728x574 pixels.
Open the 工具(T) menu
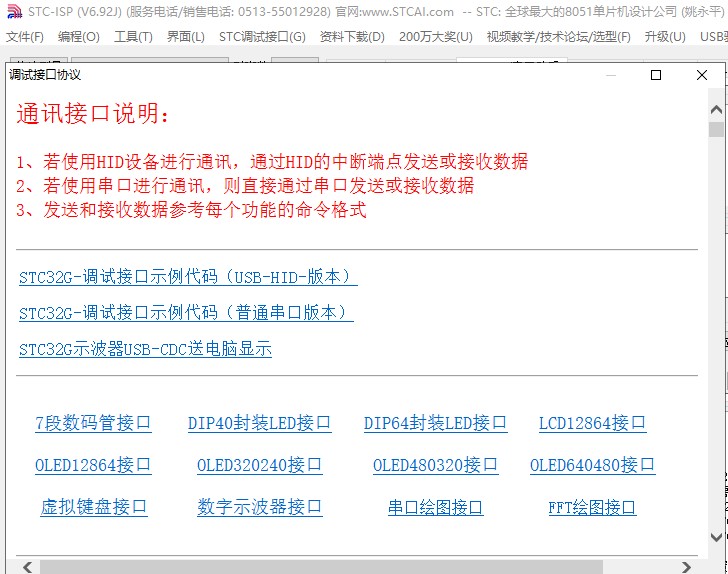[133, 36]
